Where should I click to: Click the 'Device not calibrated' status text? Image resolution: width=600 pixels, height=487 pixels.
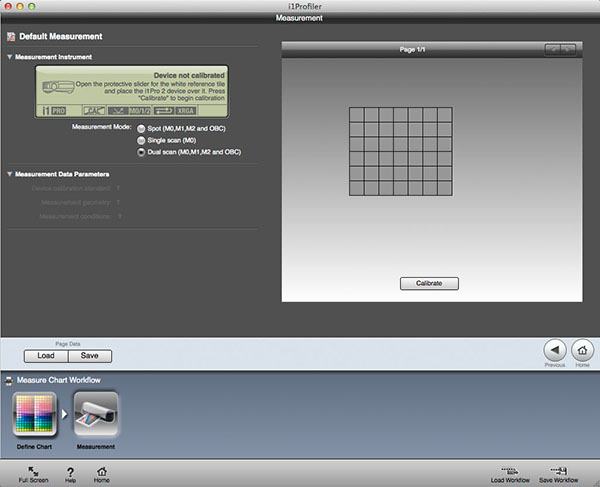point(189,75)
